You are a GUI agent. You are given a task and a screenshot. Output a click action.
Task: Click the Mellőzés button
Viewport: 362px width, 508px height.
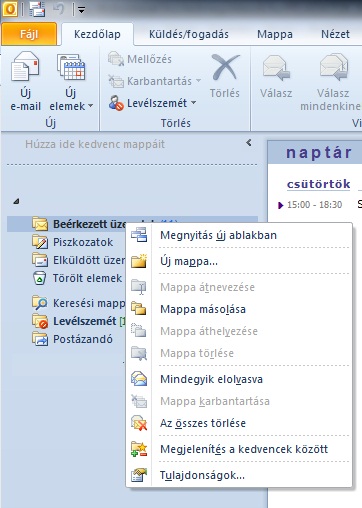[140, 59]
